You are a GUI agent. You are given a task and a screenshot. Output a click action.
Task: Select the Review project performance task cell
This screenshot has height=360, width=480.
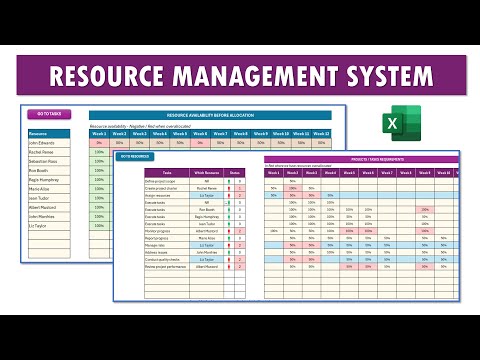(x=167, y=267)
